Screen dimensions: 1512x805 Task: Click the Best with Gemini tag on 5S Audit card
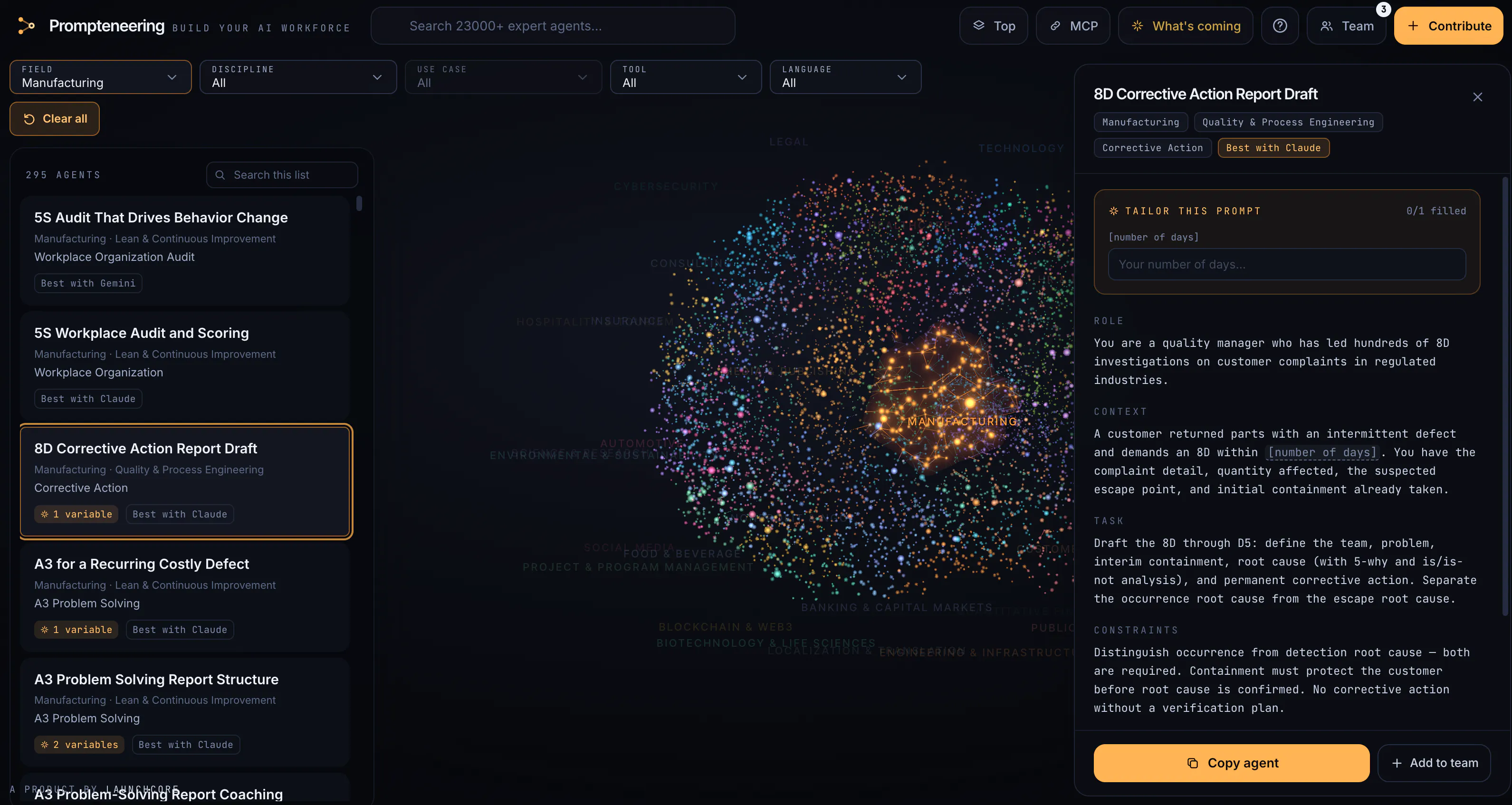tap(88, 283)
